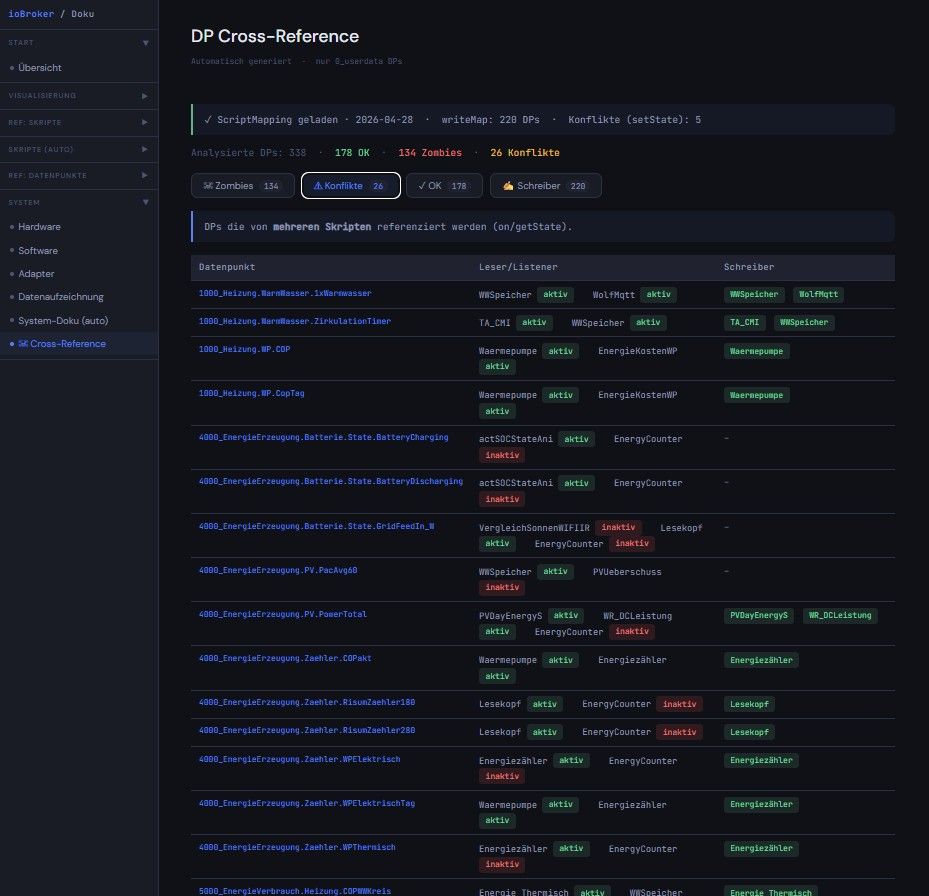The width and height of the screenshot is (929, 896).
Task: Click PVUeberschuss reader in PacAvg60 row
Action: 627,572
